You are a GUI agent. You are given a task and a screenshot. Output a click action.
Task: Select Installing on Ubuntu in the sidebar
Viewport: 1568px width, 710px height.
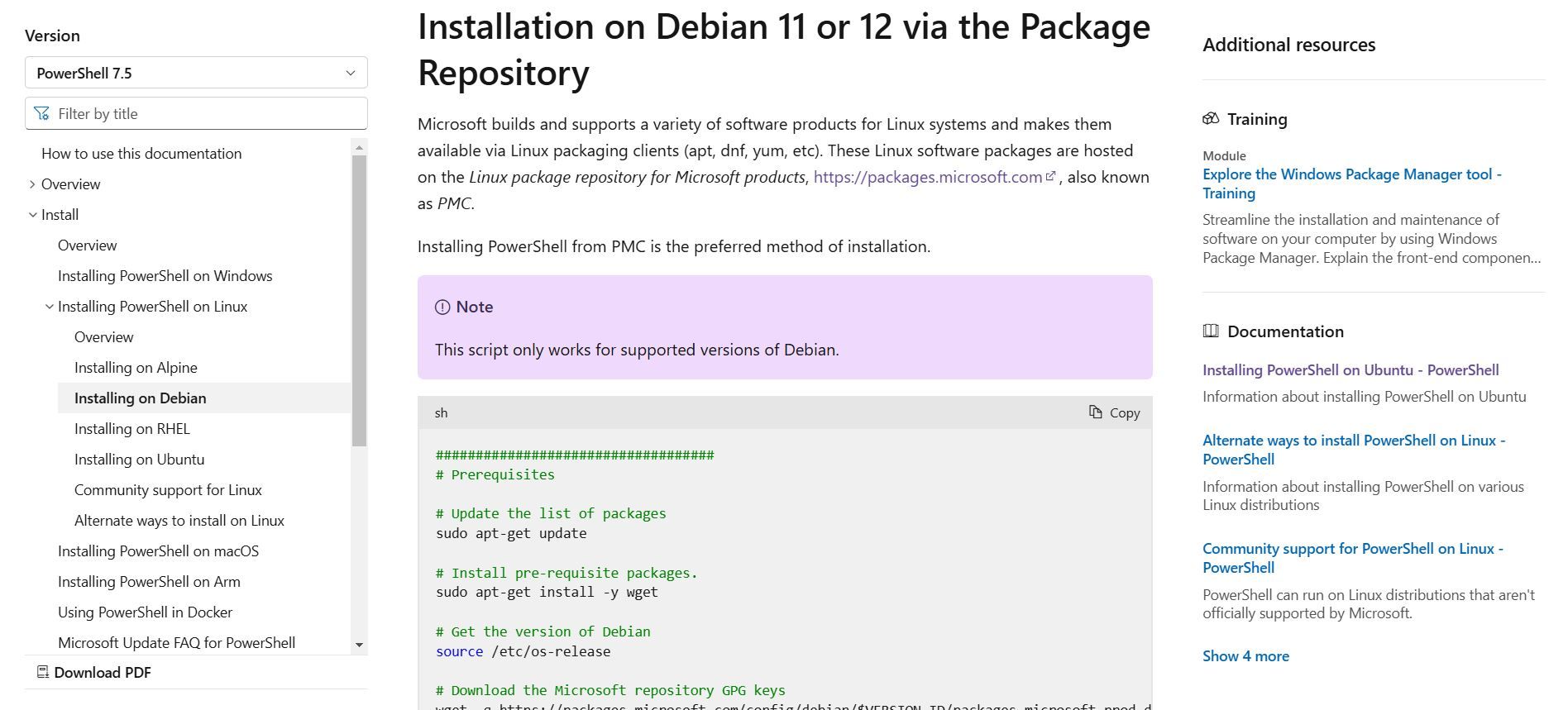click(139, 459)
